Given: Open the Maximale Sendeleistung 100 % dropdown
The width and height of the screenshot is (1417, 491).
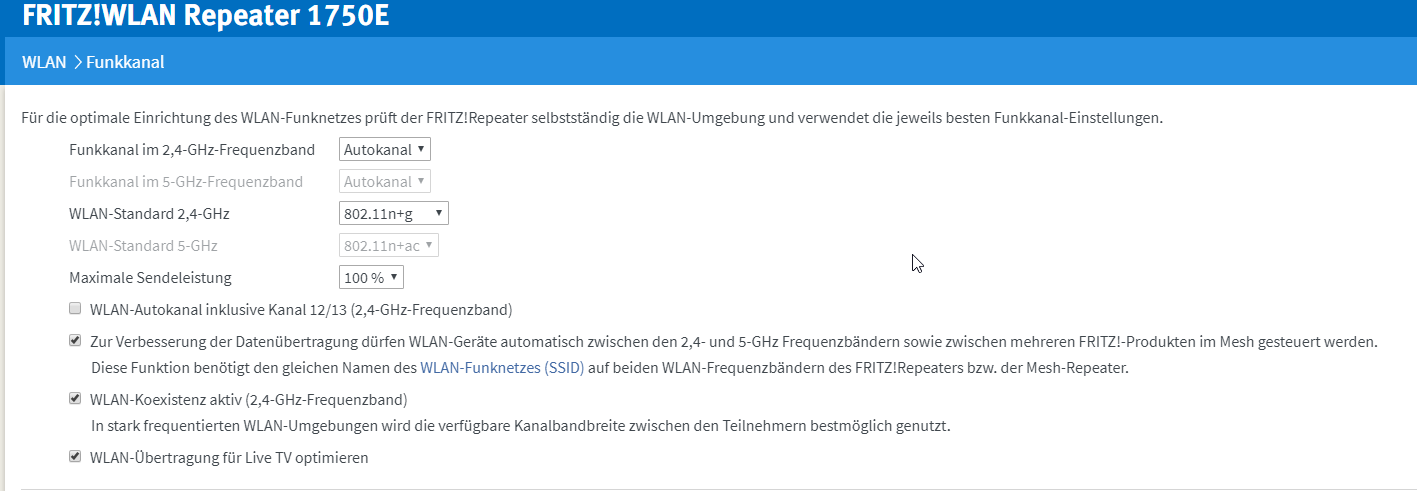Looking at the screenshot, I should coord(372,277).
